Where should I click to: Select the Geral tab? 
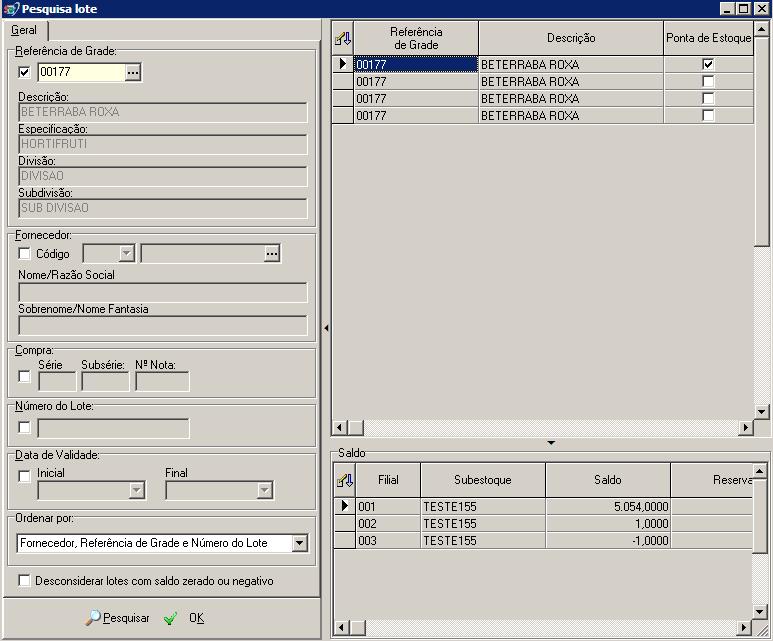coord(23,30)
